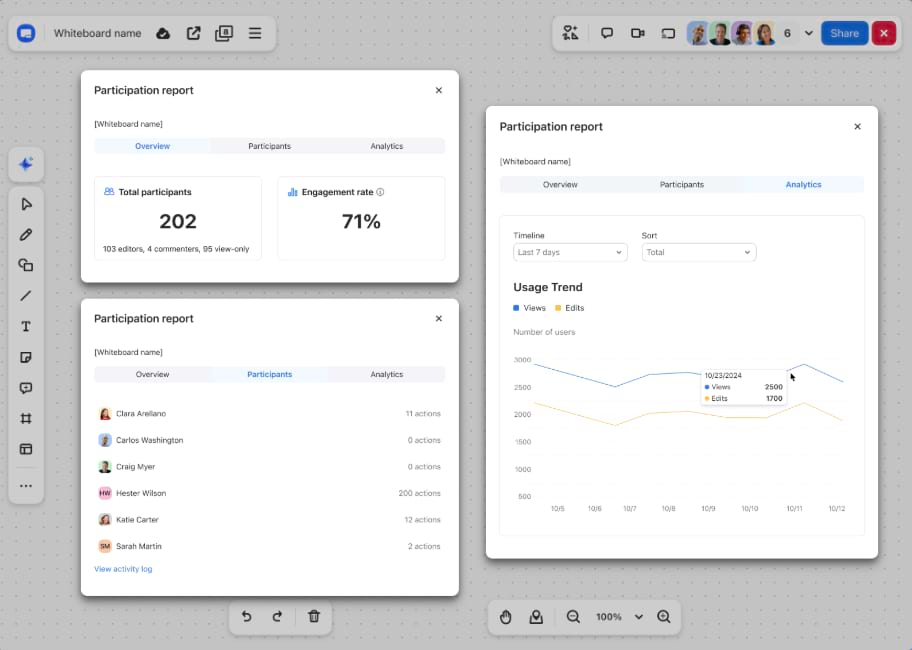This screenshot has height=650, width=912.
Task: Select the sticky note tool
Action: click(x=26, y=357)
